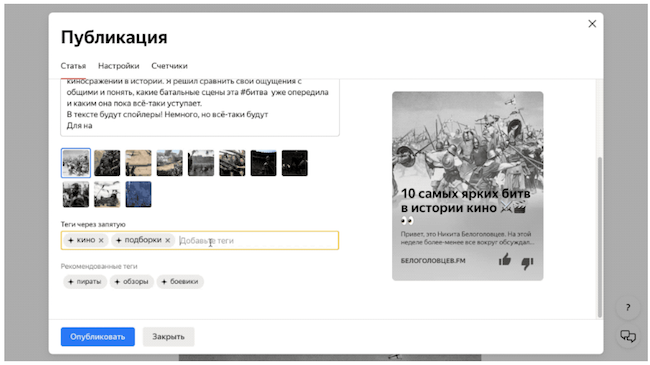Select the second cover thumbnail
This screenshot has height=365, width=650.
[x=107, y=163]
